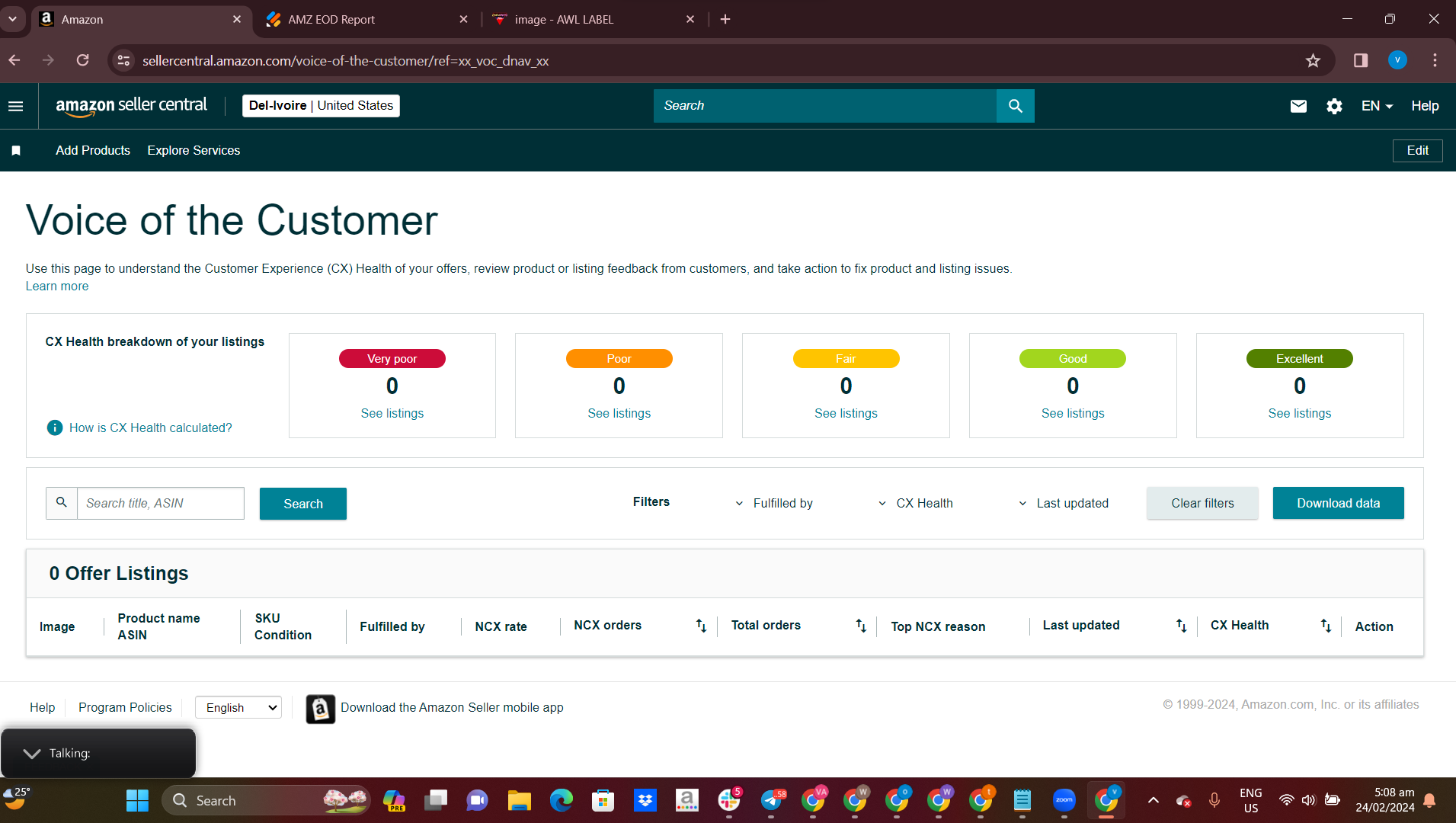
Task: Open File Explorer from the taskbar
Action: tap(520, 801)
